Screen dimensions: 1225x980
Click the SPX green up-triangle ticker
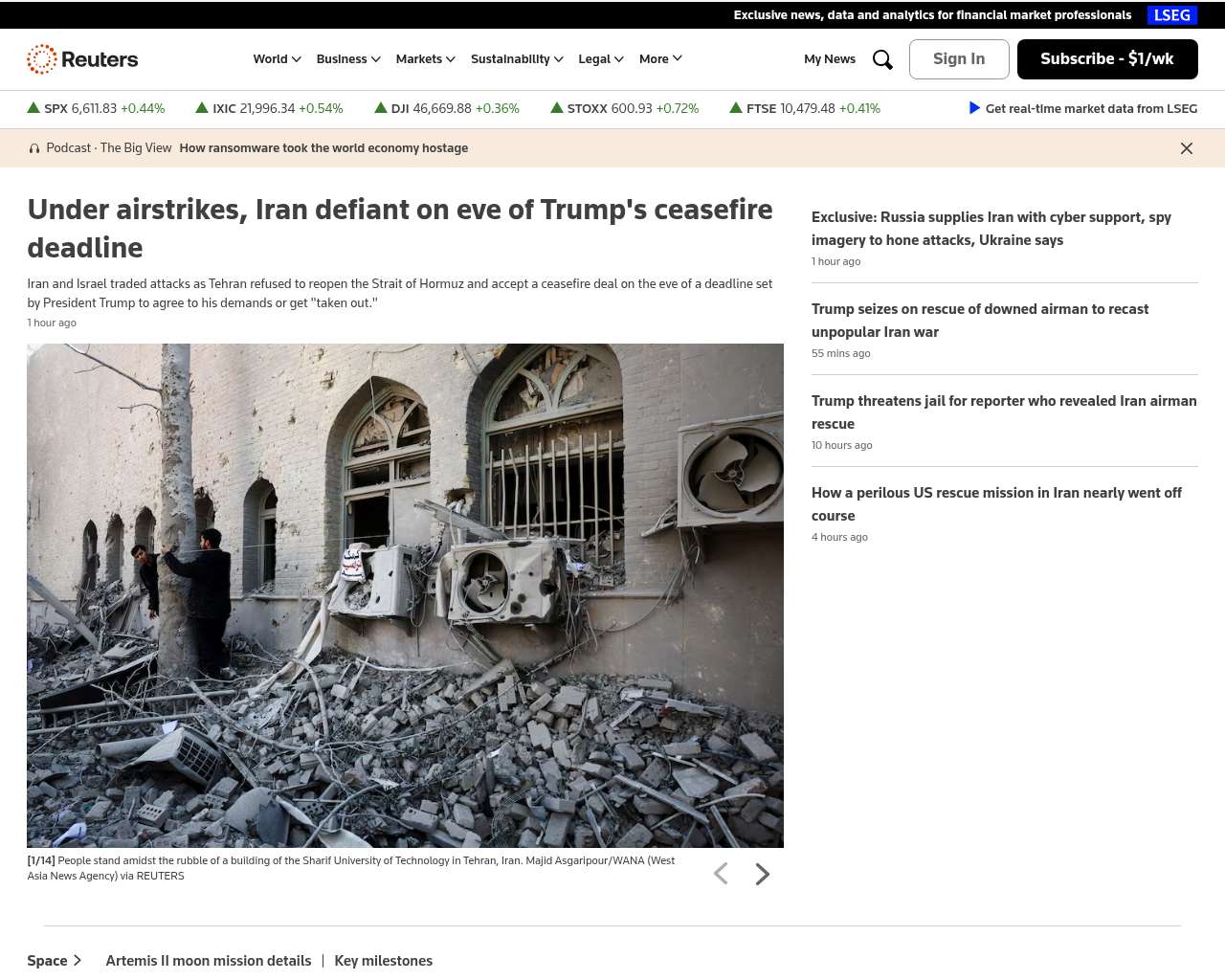coord(33,108)
